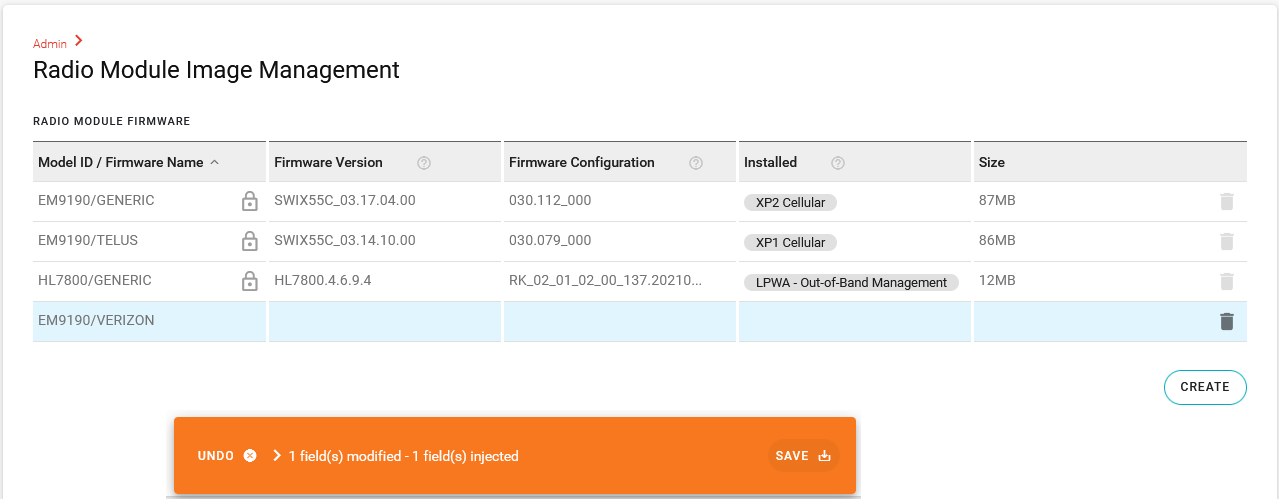This screenshot has width=1279, height=499.
Task: Click lock icon for EM9190/TELUS row
Action: 250,242
